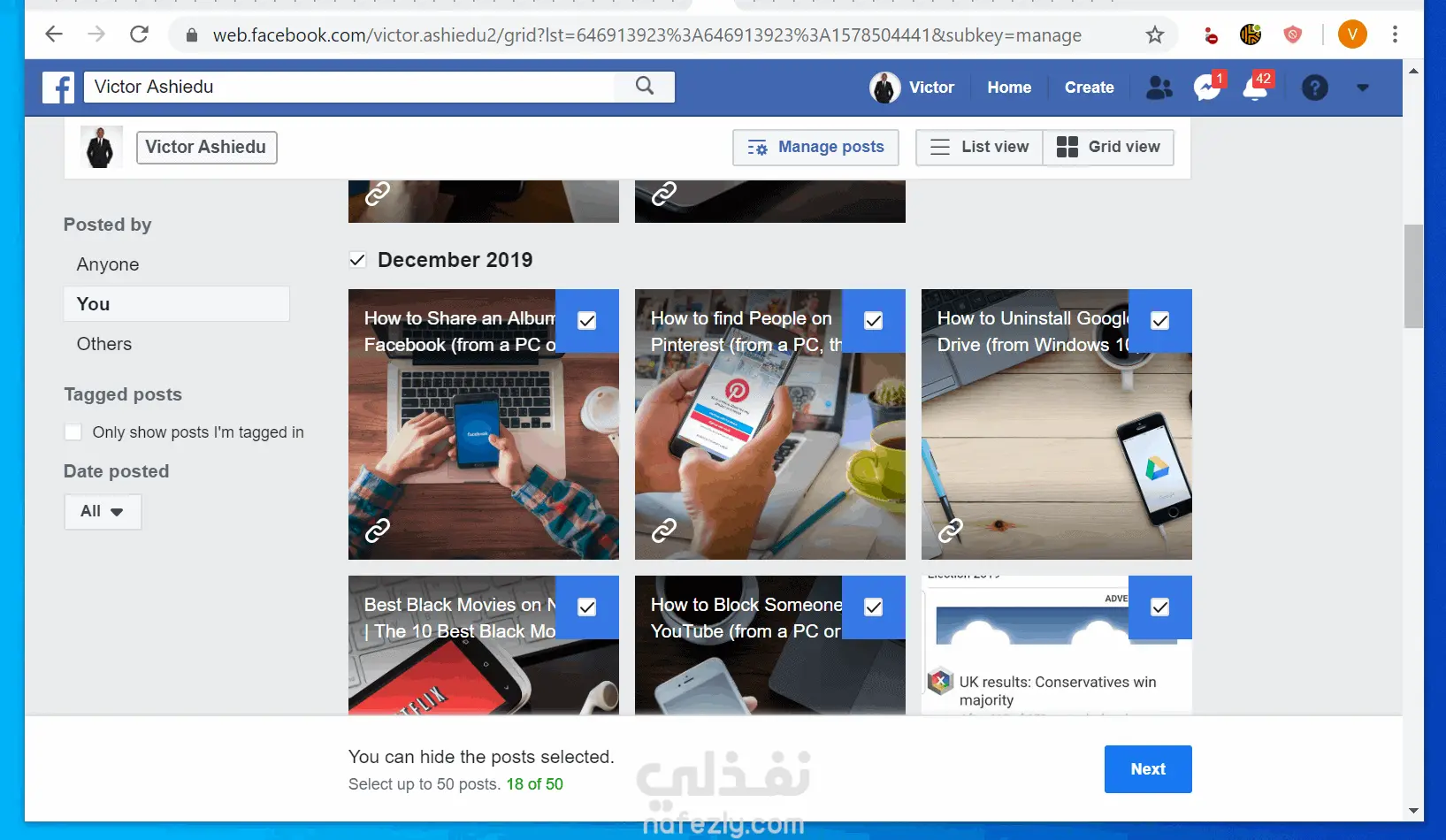The width and height of the screenshot is (1446, 840).
Task: Click the Facebook logo icon
Action: 58,87
